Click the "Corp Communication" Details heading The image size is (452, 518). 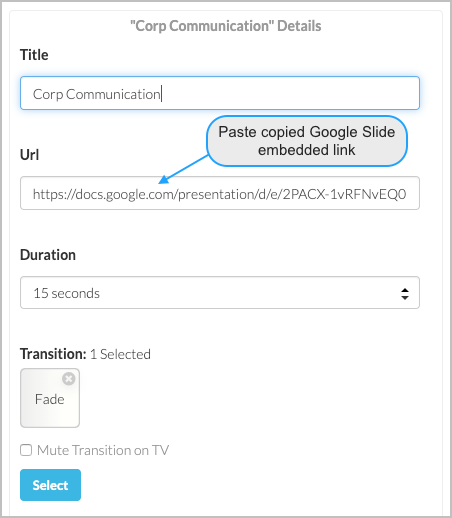(x=226, y=26)
